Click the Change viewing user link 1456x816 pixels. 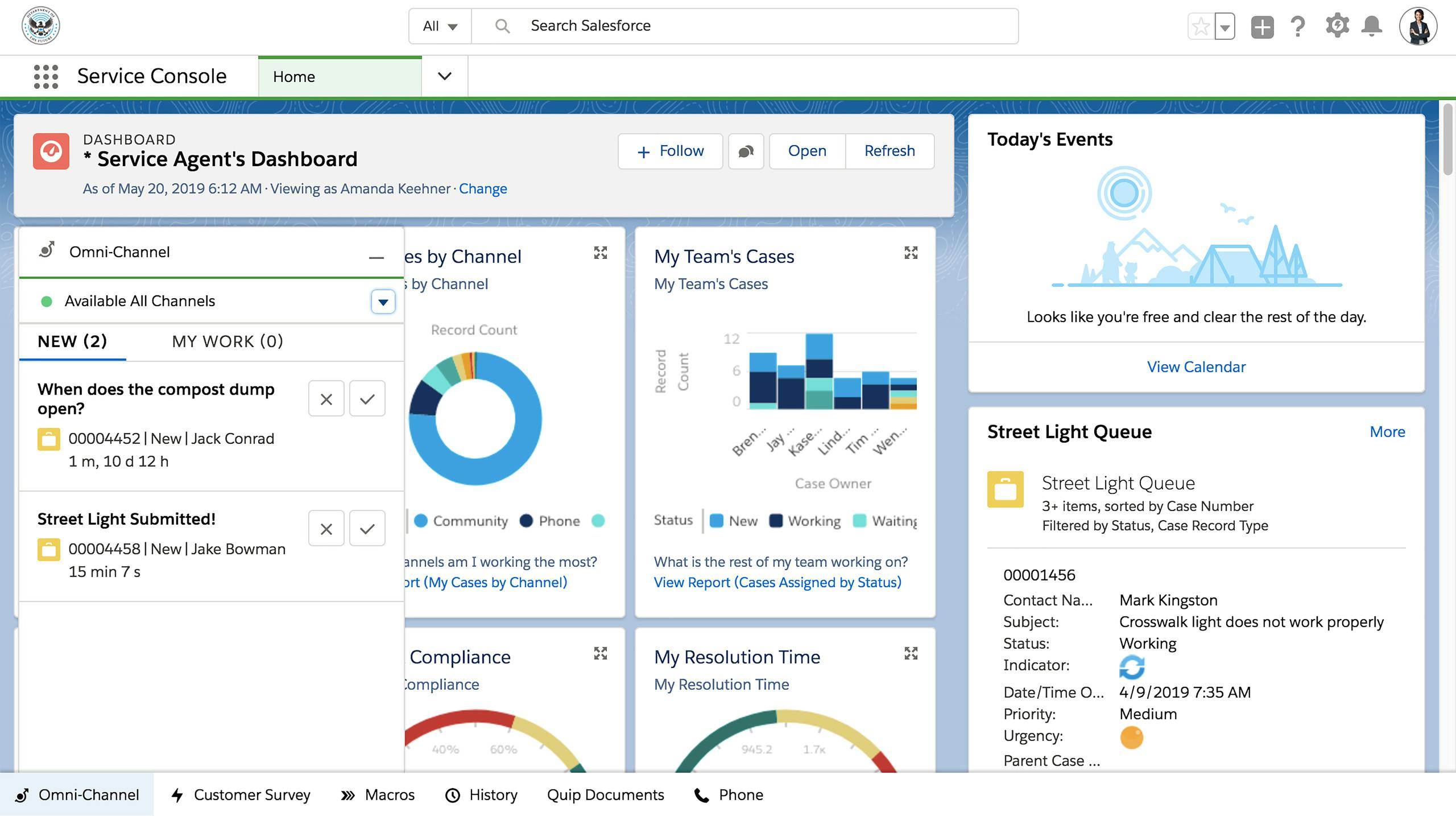click(483, 189)
